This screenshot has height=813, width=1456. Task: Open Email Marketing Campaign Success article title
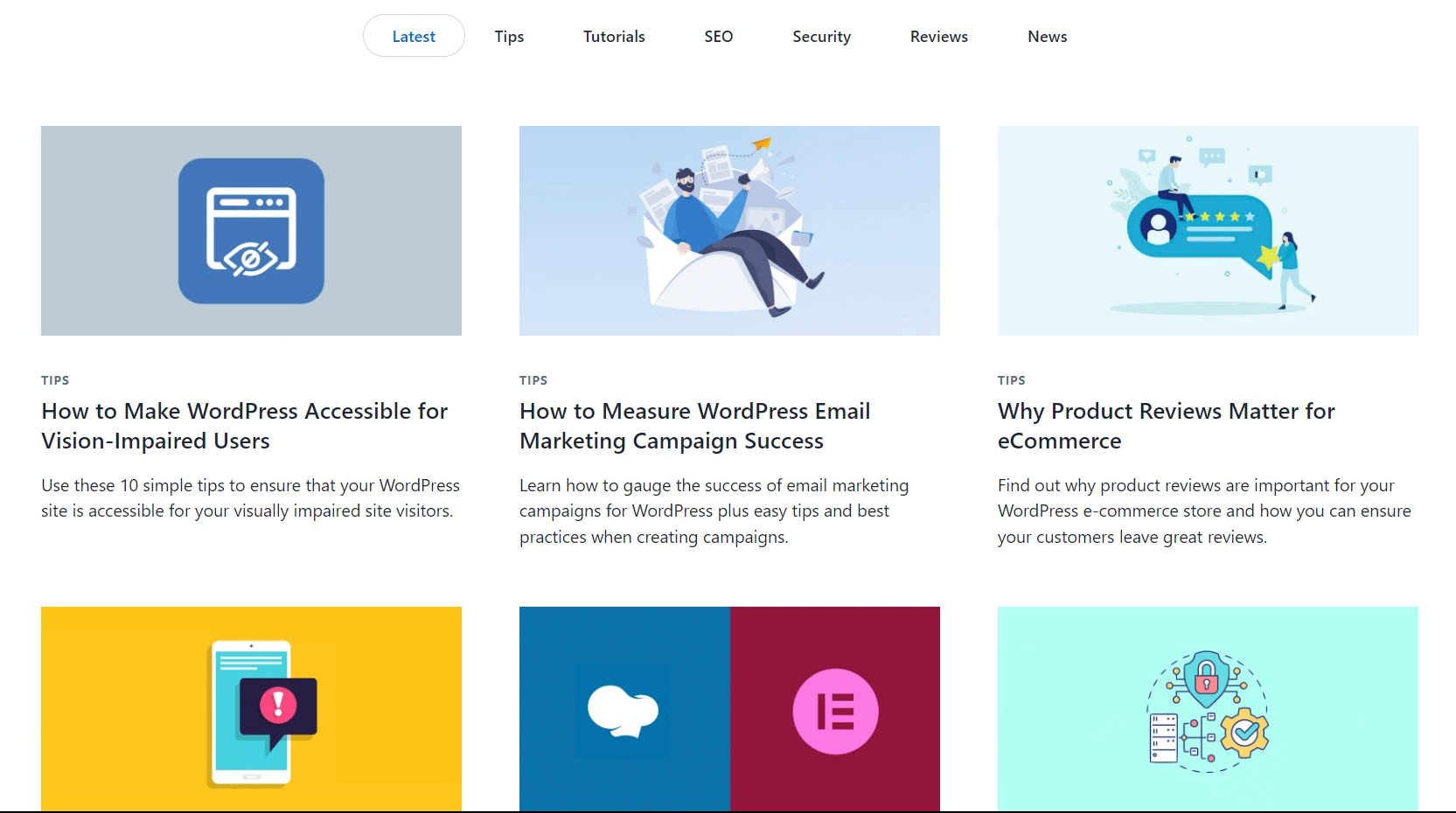[x=694, y=426]
